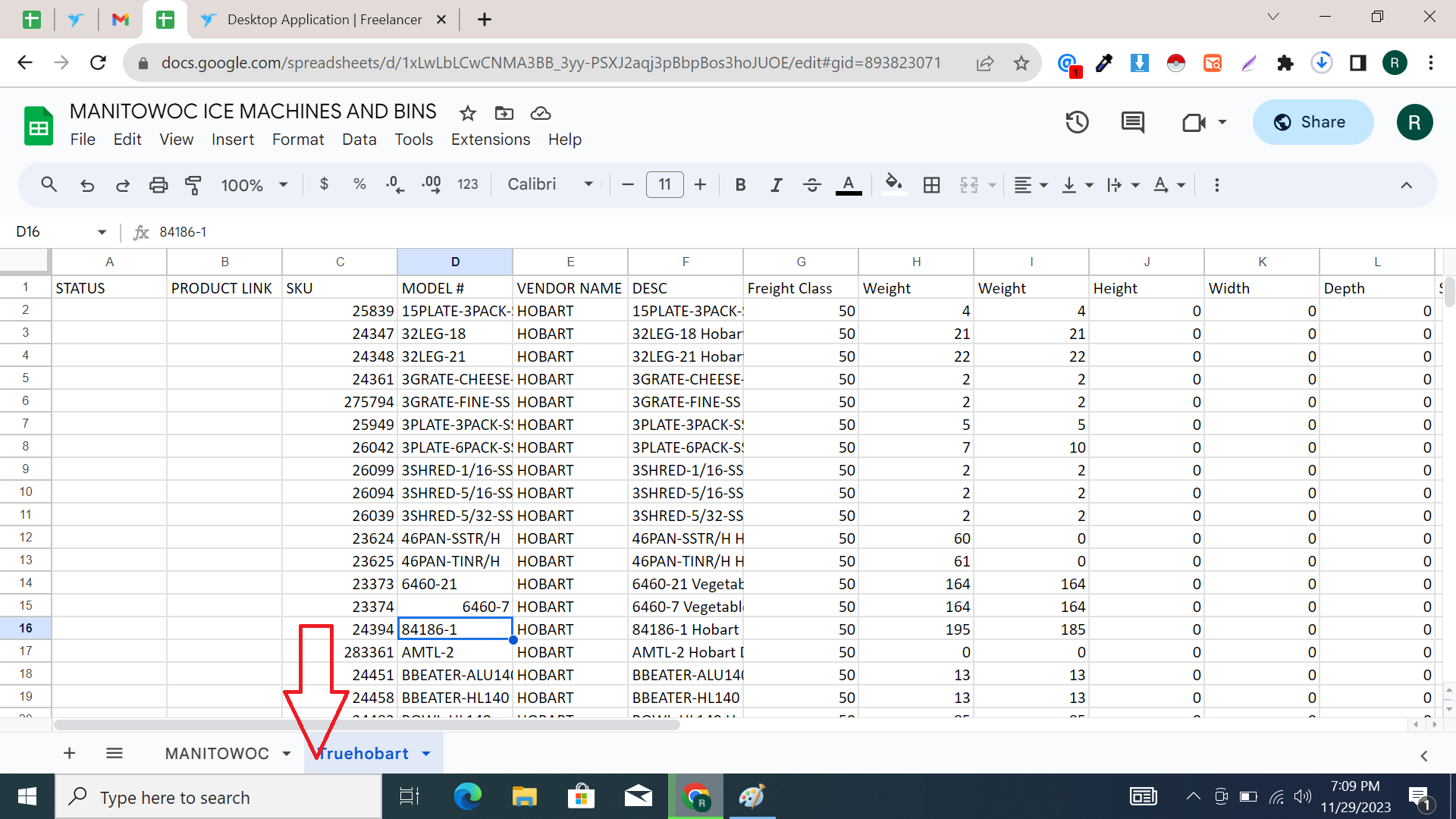Activate the paint format tool
The width and height of the screenshot is (1456, 819).
point(193,184)
